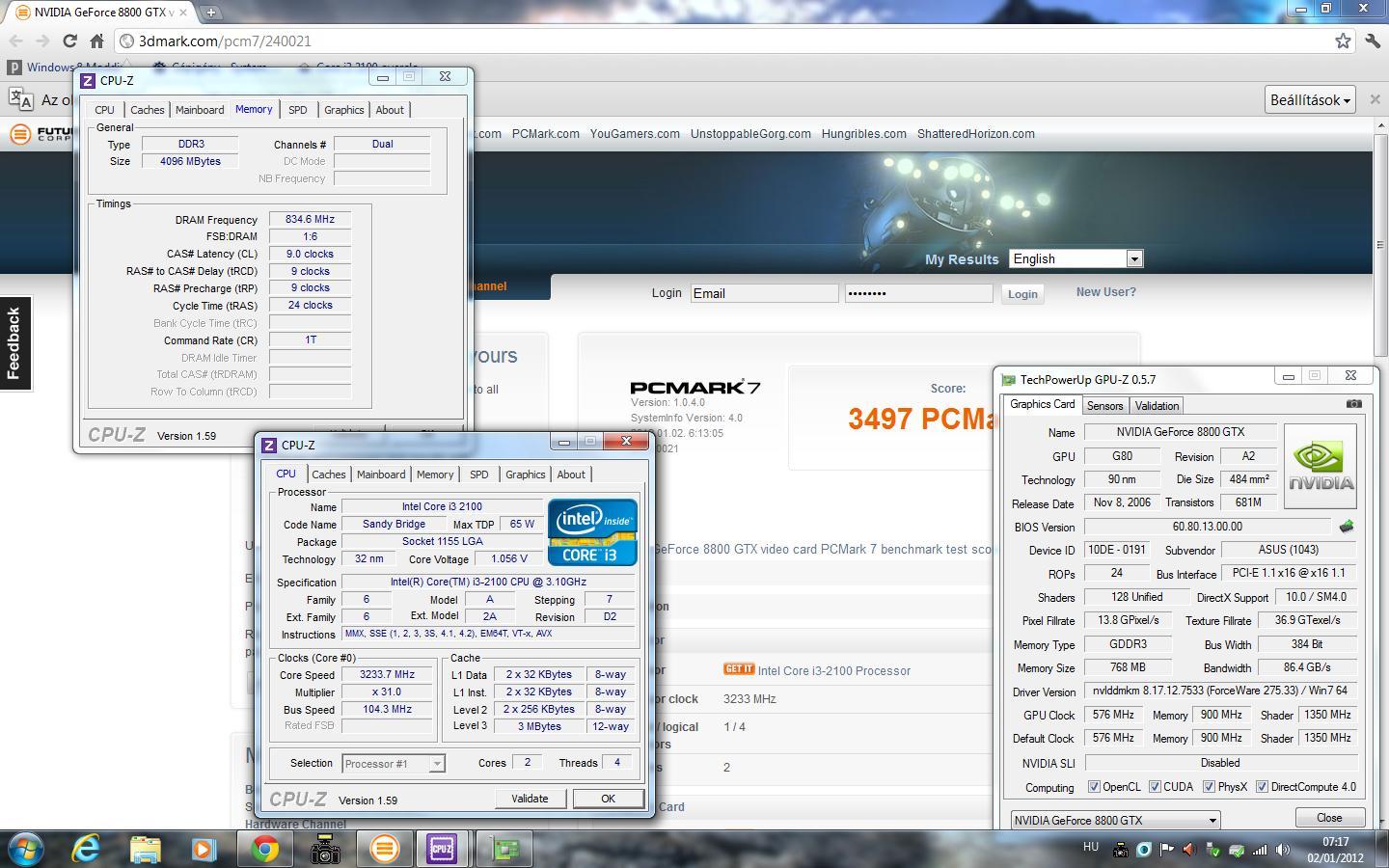The width and height of the screenshot is (1389, 868).
Task: Open the CPU tab in the CPU-Z memory window
Action: (x=104, y=109)
